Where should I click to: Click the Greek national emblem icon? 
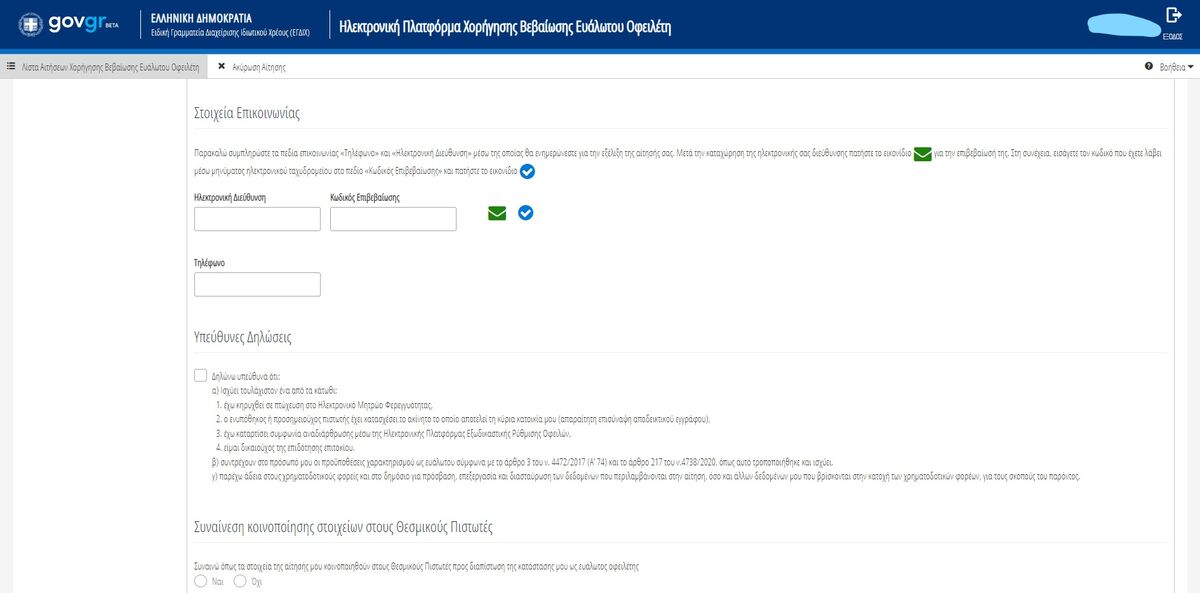click(30, 25)
